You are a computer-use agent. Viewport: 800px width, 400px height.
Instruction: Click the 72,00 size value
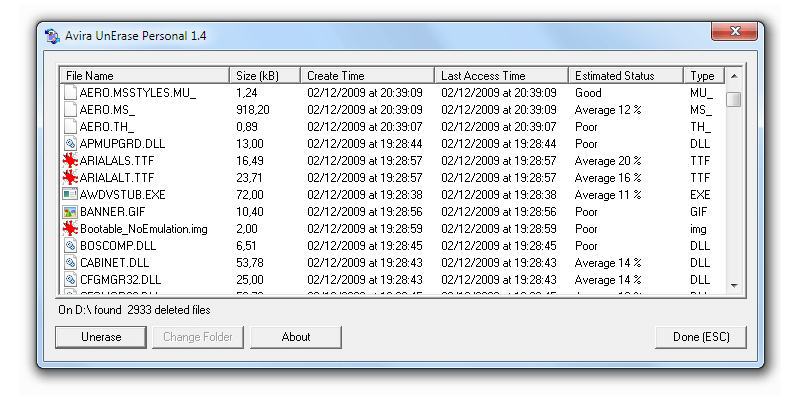point(250,195)
